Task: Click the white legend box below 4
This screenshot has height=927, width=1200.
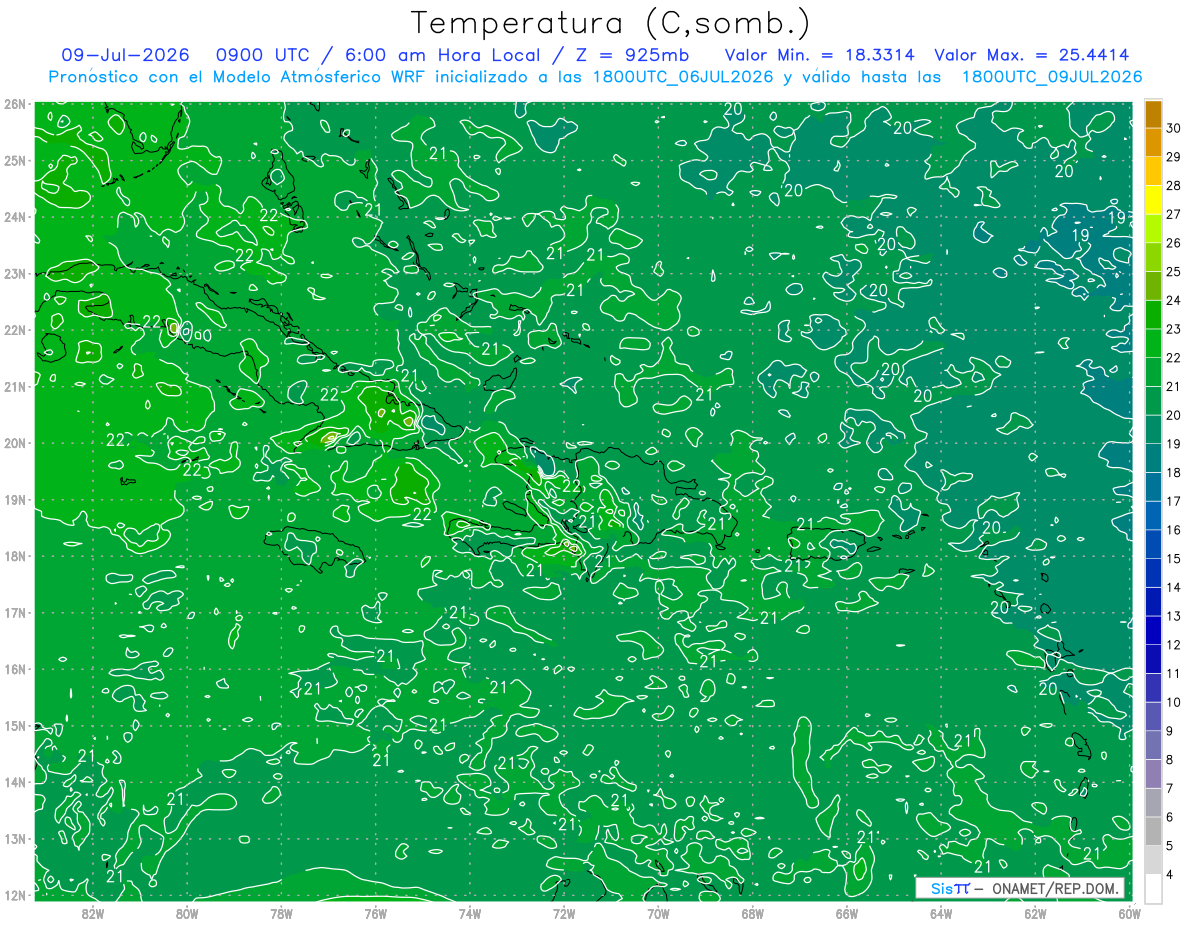Action: pos(1153,889)
